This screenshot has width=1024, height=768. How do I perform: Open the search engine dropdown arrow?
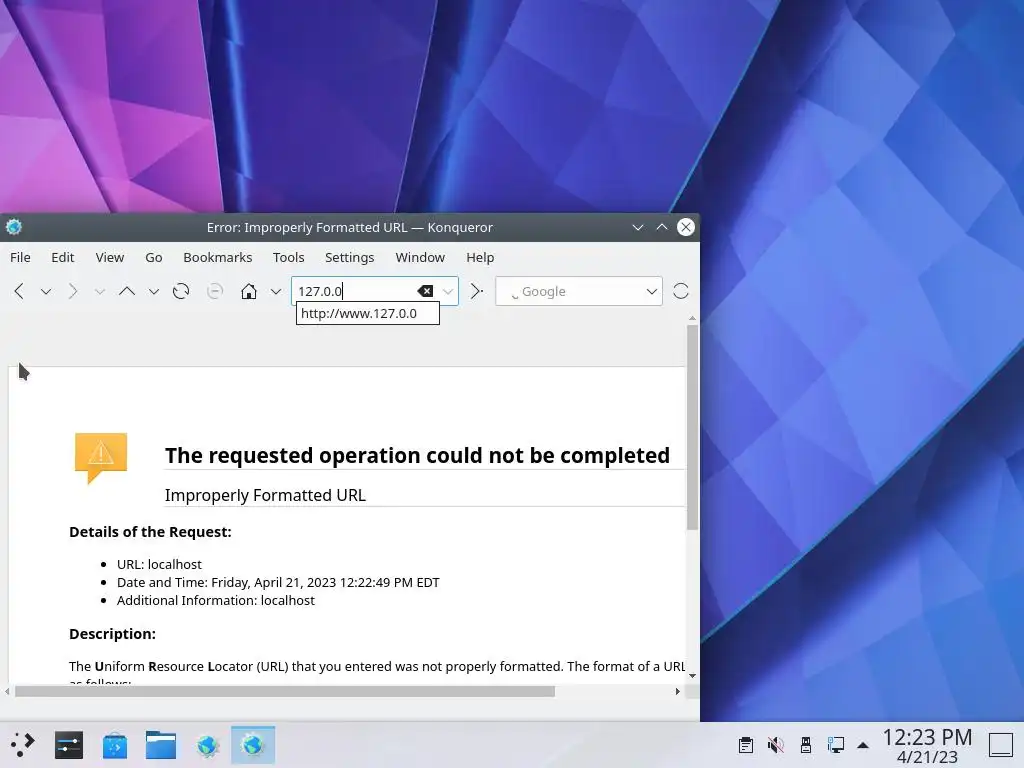point(652,291)
